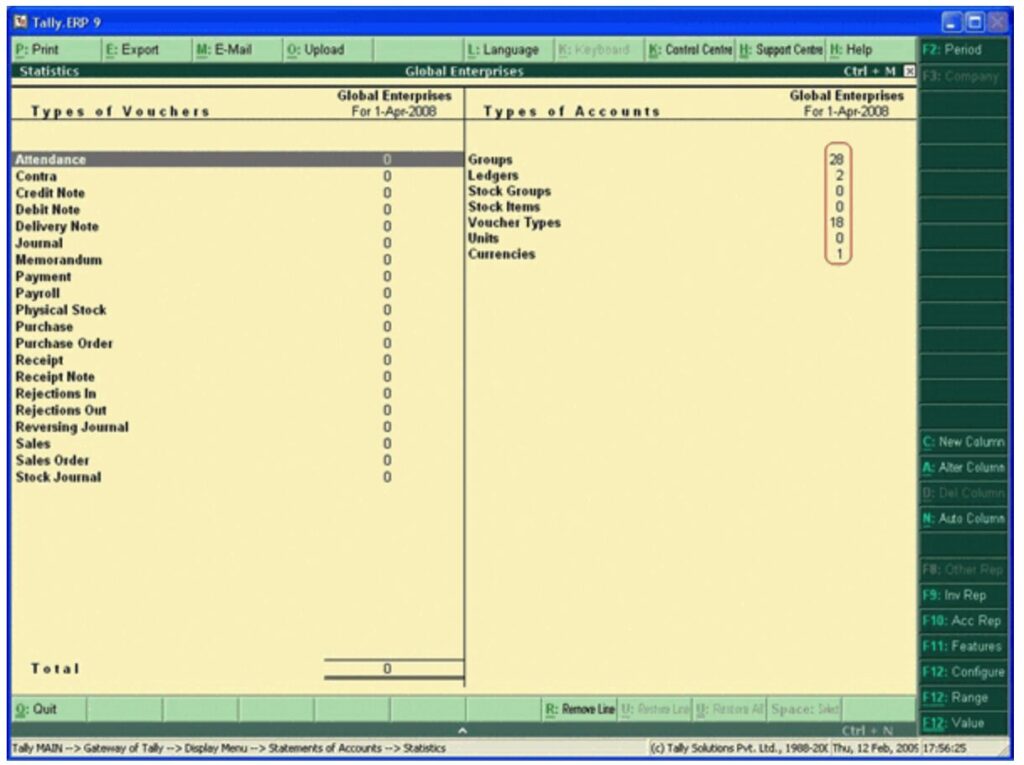
Task: Select the Delivery Note row
Action: coord(238,226)
